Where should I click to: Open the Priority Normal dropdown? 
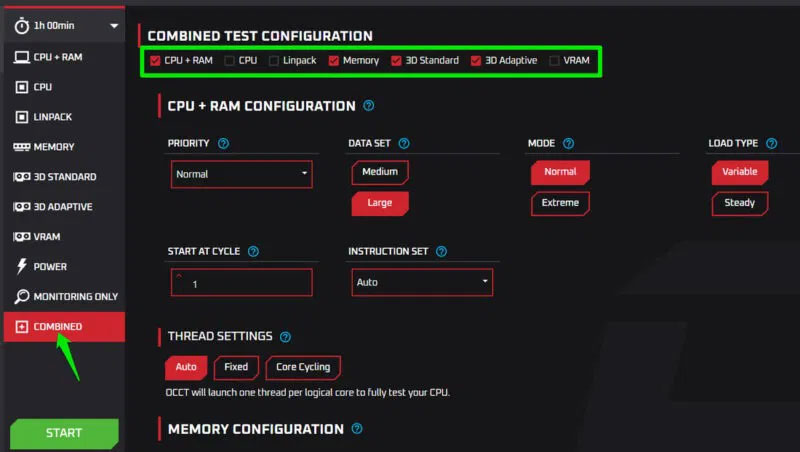[x=242, y=174]
